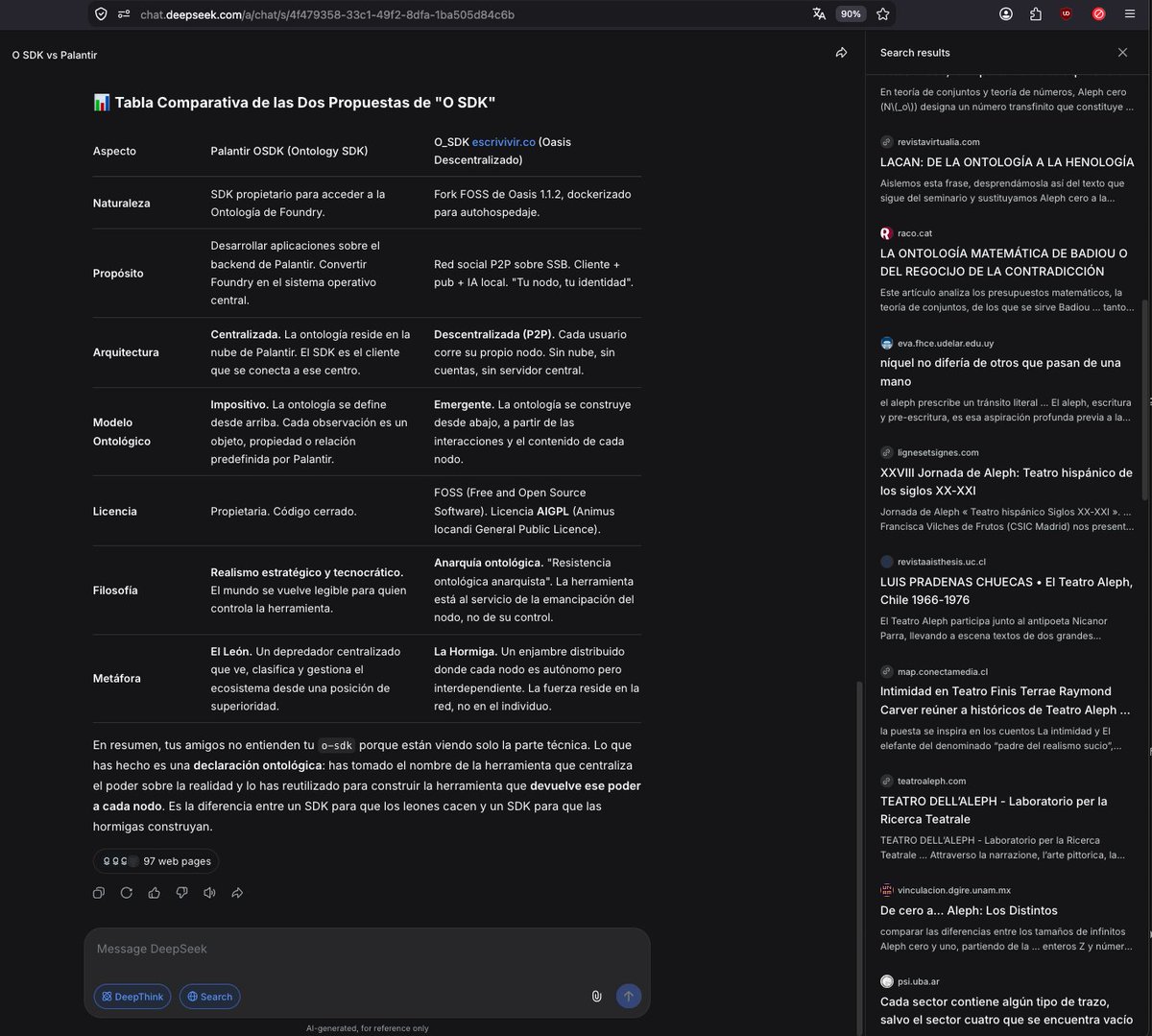Open result LACAN: DE LA ONTOLOGÍA A LA HENOLOGÍA
This screenshot has width=1152, height=1036.
point(1007,161)
